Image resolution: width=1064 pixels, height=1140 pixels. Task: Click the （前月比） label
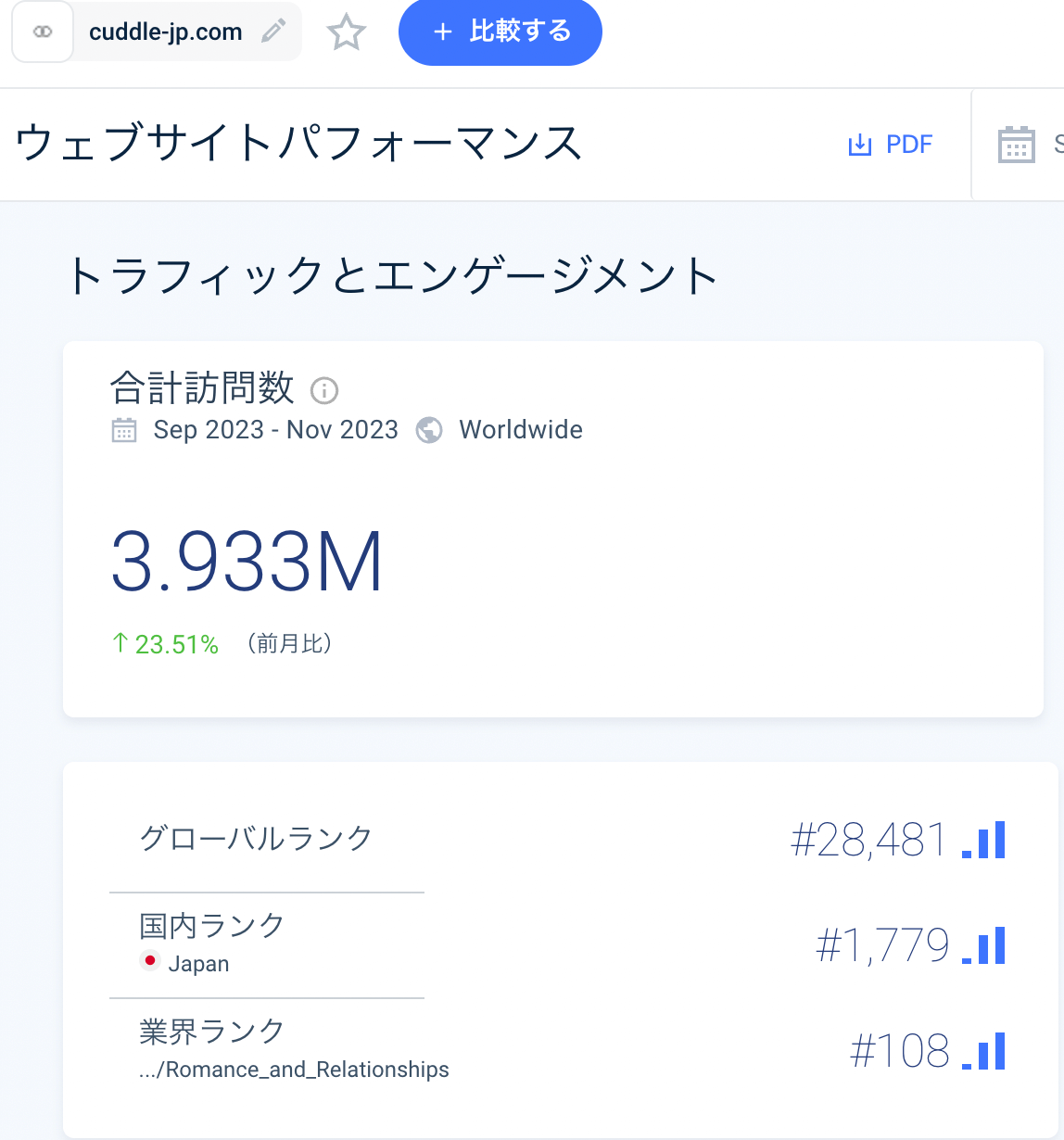pyautogui.click(x=289, y=644)
